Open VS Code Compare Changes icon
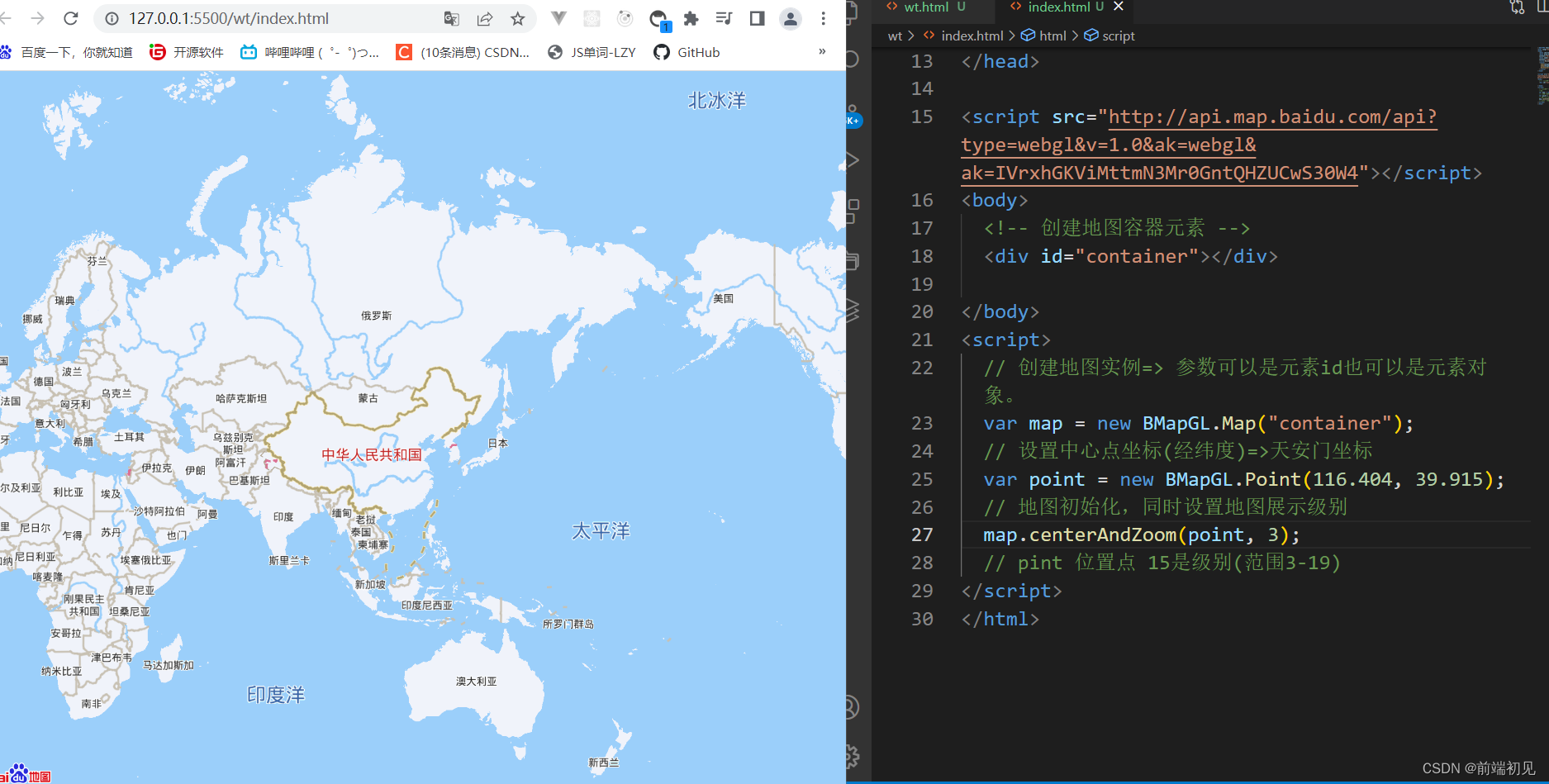Image resolution: width=1549 pixels, height=784 pixels. tap(1517, 7)
